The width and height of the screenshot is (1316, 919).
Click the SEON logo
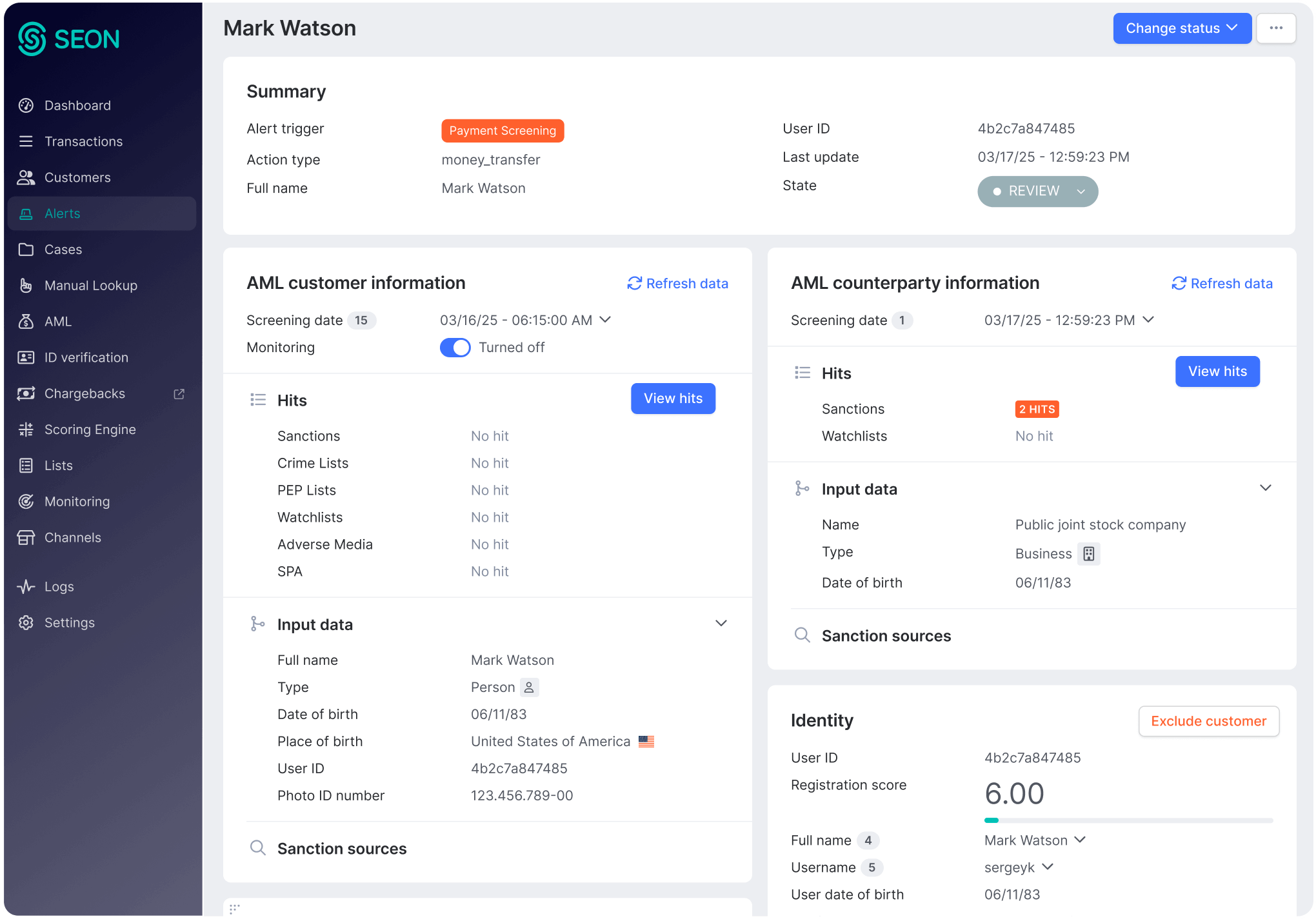68,39
